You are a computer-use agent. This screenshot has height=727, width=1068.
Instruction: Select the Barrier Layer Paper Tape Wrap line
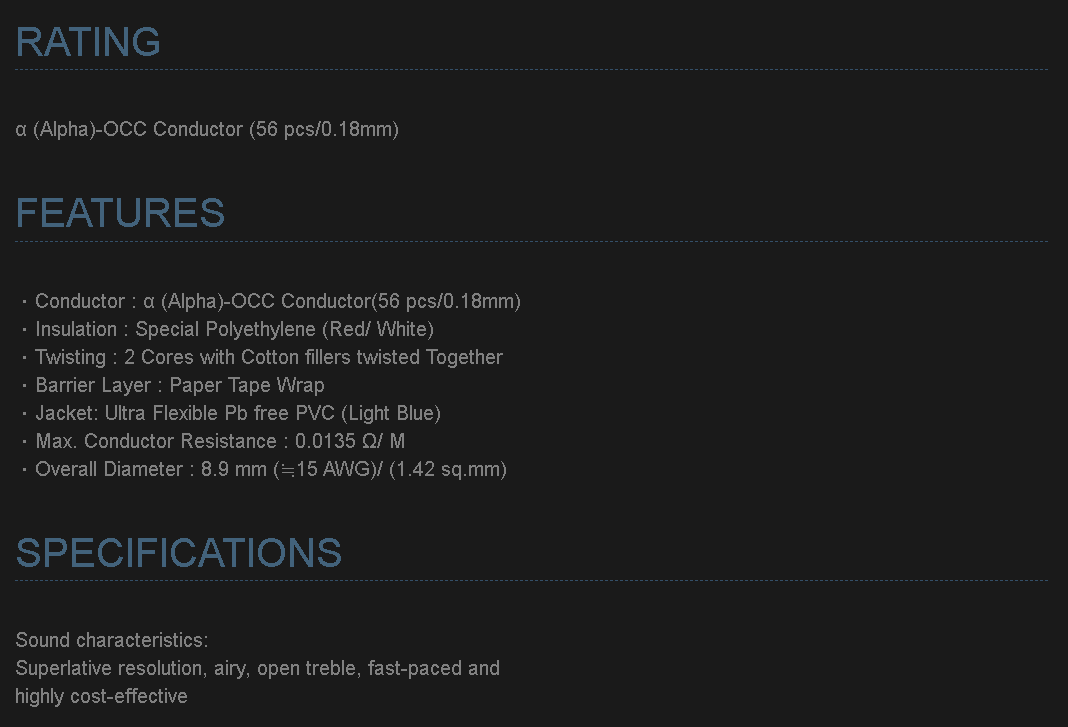pos(180,385)
